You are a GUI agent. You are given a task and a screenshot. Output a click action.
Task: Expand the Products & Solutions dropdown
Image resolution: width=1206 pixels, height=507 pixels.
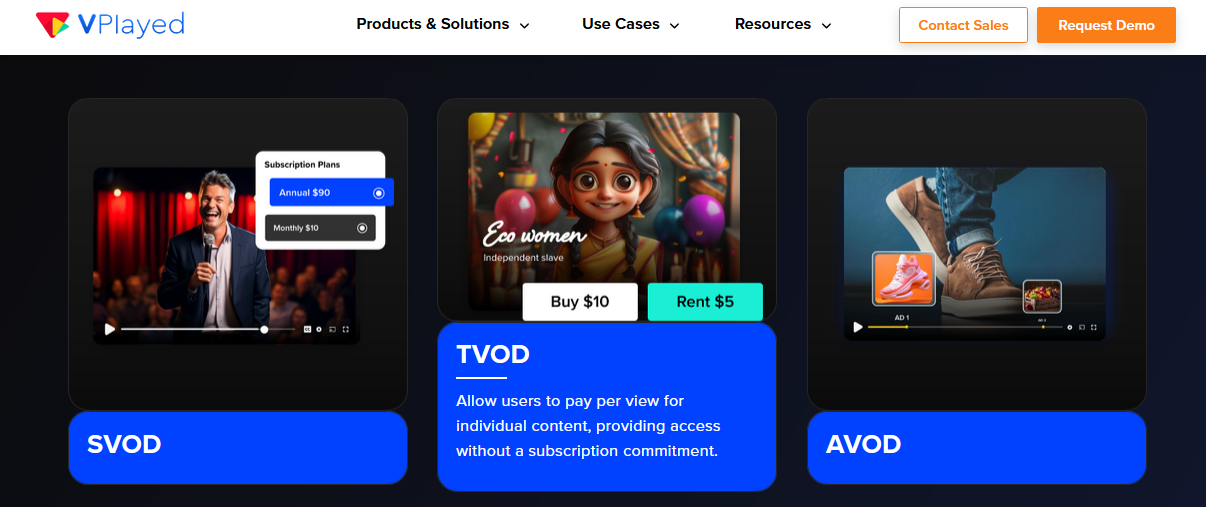click(443, 24)
